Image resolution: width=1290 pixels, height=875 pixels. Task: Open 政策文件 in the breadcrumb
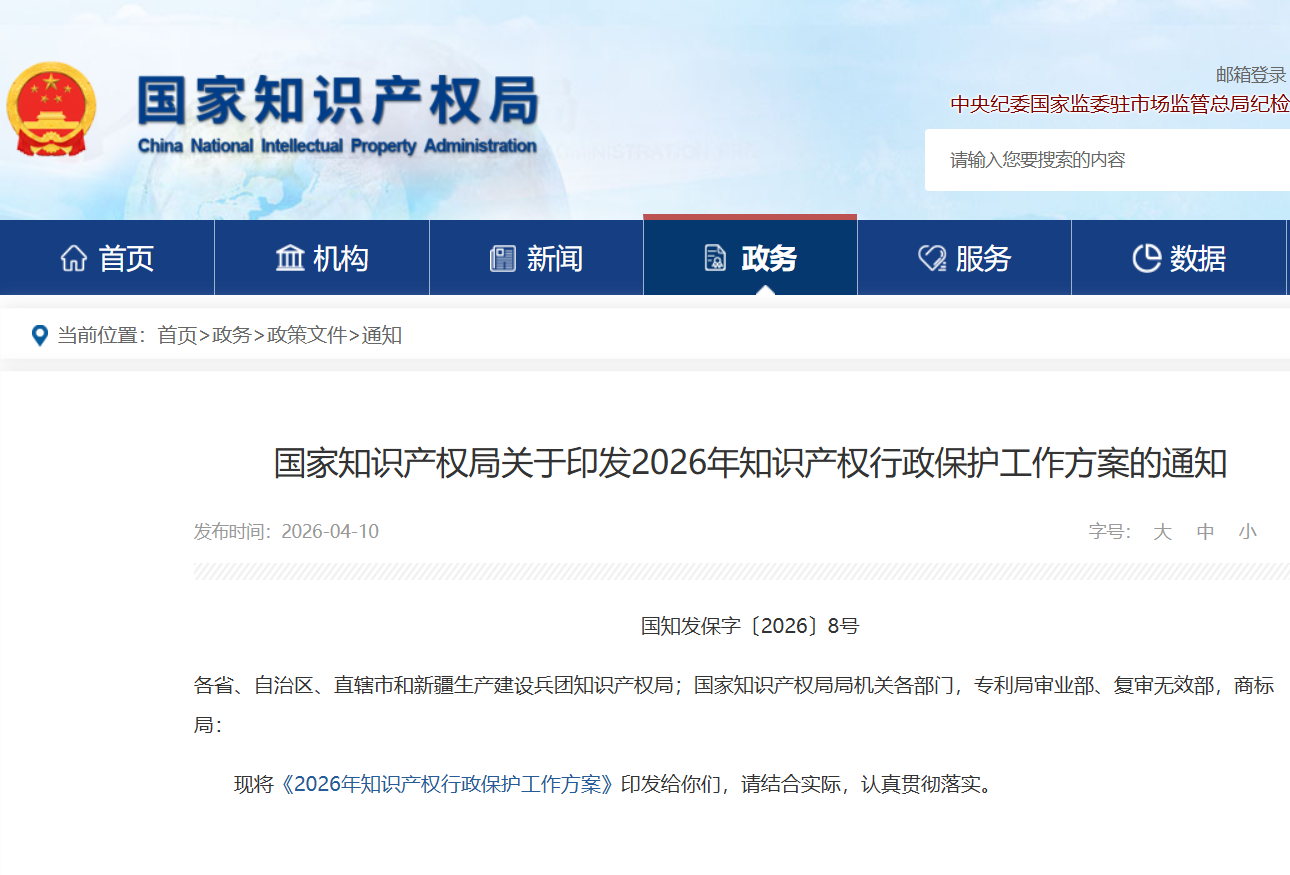tap(307, 336)
